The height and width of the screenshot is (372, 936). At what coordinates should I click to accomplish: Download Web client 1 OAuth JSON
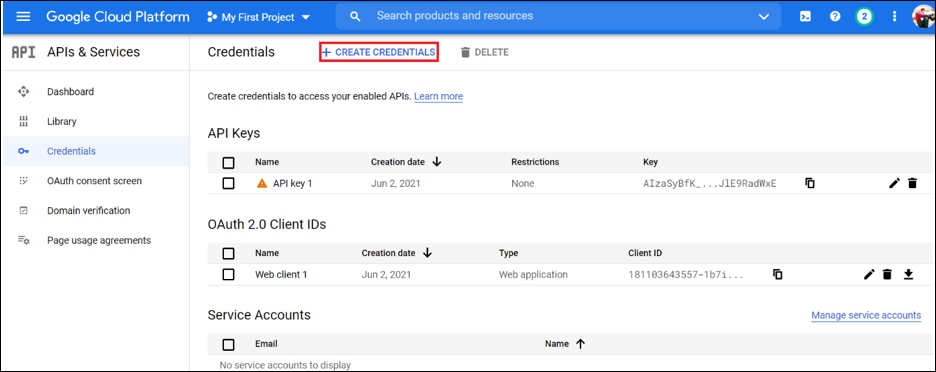click(x=908, y=274)
